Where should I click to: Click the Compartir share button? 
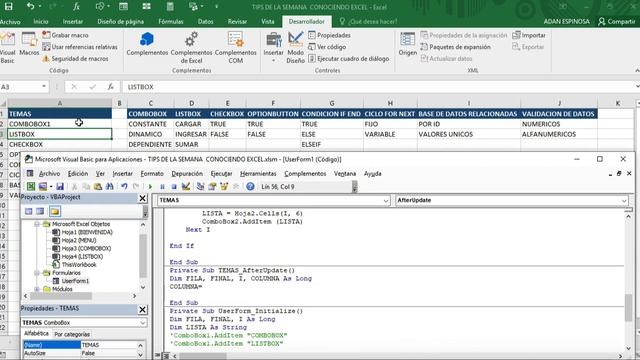[616, 21]
